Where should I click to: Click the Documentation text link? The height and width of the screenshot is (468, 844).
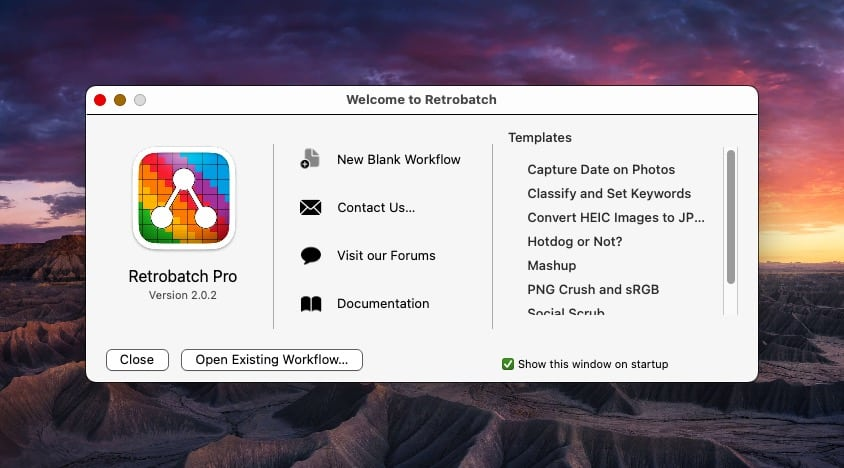point(383,304)
